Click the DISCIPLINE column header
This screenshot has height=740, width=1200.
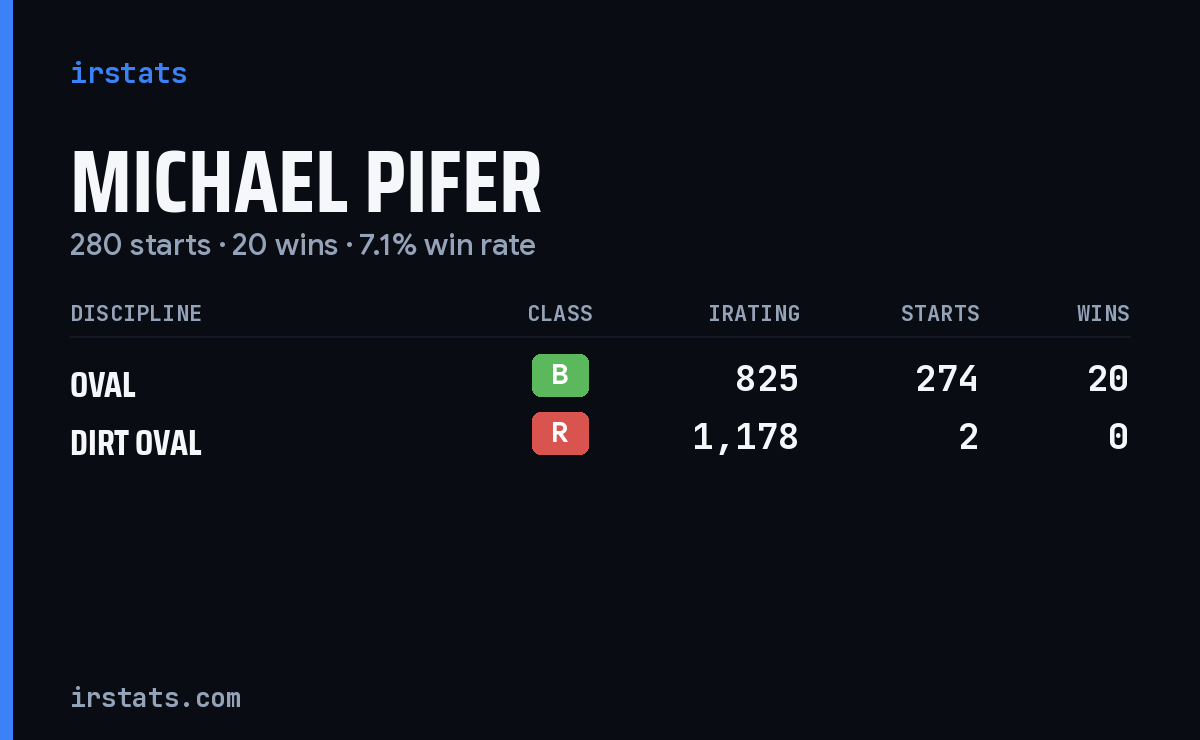coord(136,313)
